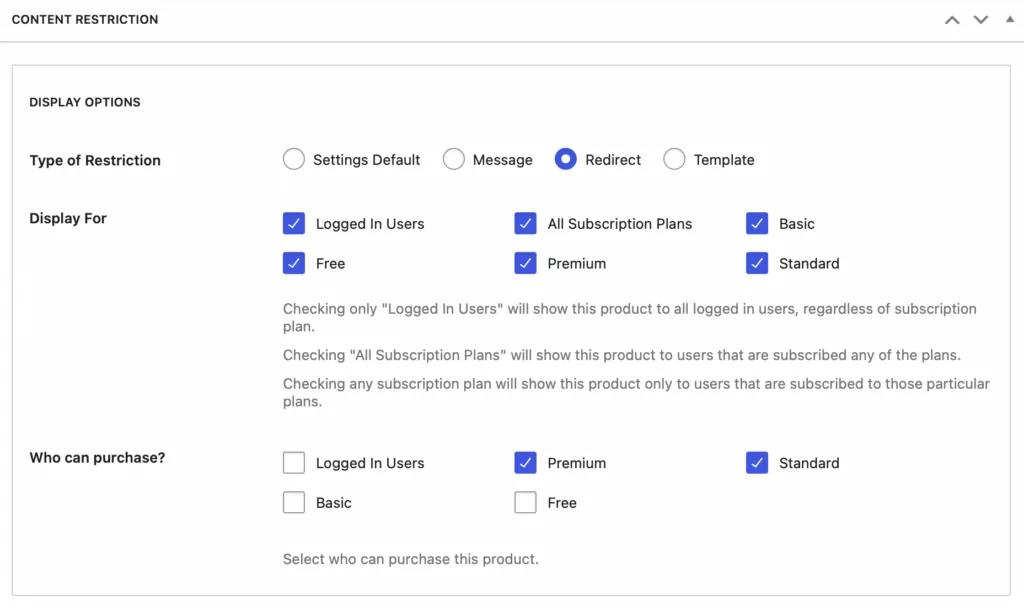
Task: Uncheck Premium under Who can purchase
Action: click(525, 463)
